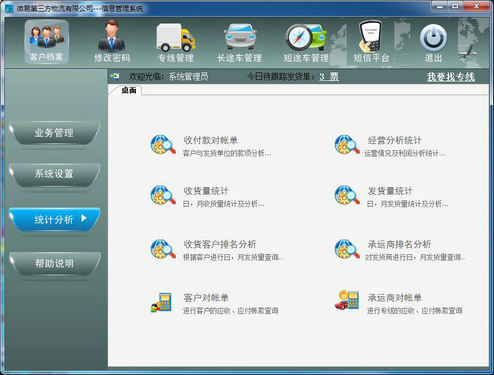The height and width of the screenshot is (375, 494).
Task: Select the 系统设置 sidebar button
Action: (x=54, y=174)
